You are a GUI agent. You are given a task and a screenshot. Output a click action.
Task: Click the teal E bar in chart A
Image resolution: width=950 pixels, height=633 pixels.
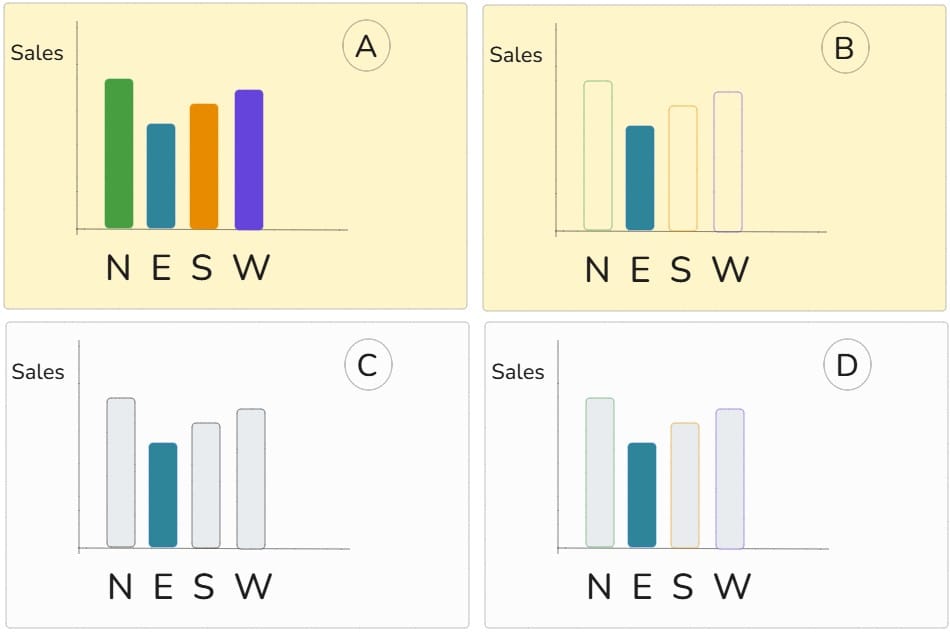[161, 176]
